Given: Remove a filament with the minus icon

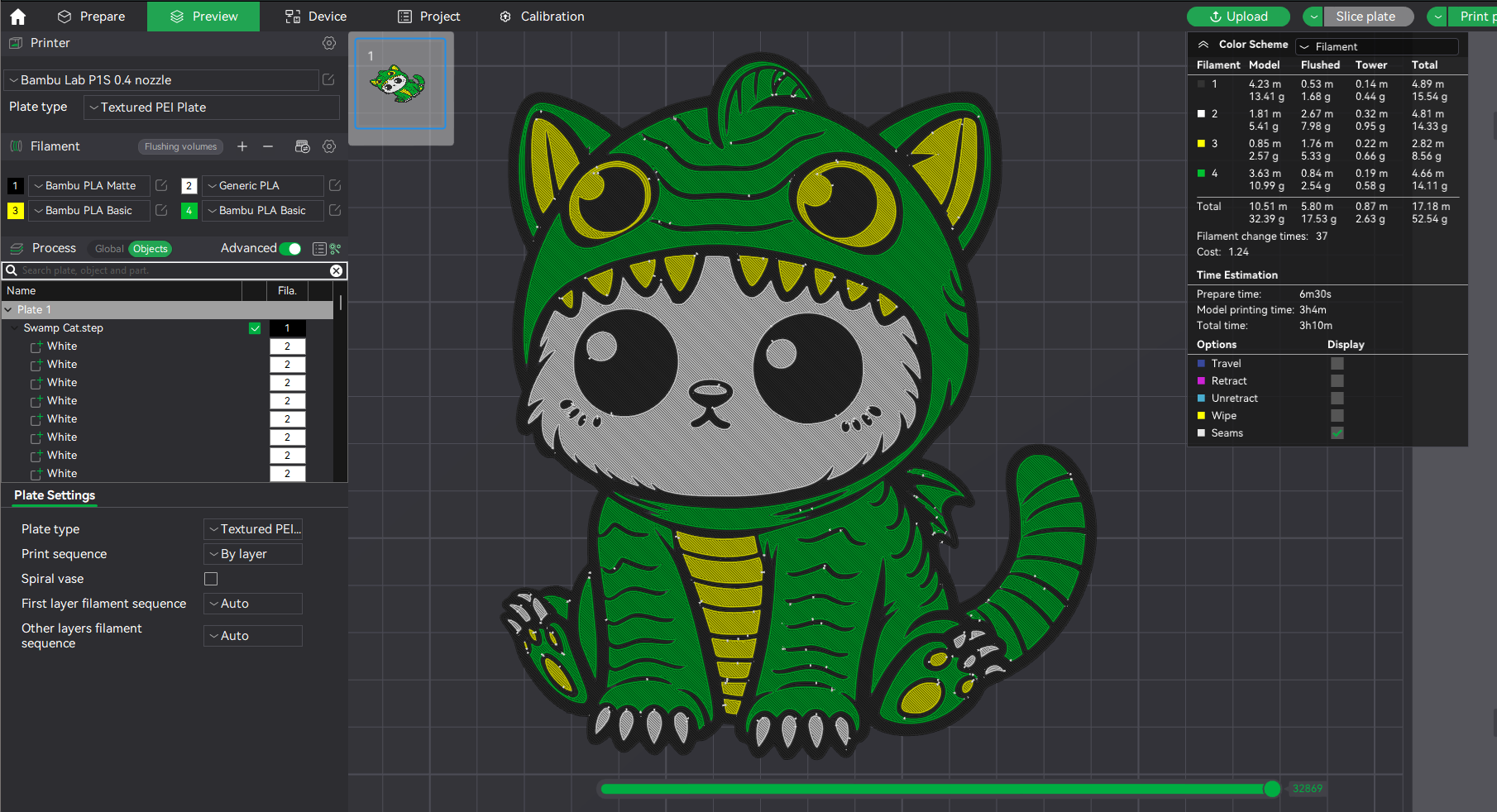Looking at the screenshot, I should pyautogui.click(x=268, y=146).
